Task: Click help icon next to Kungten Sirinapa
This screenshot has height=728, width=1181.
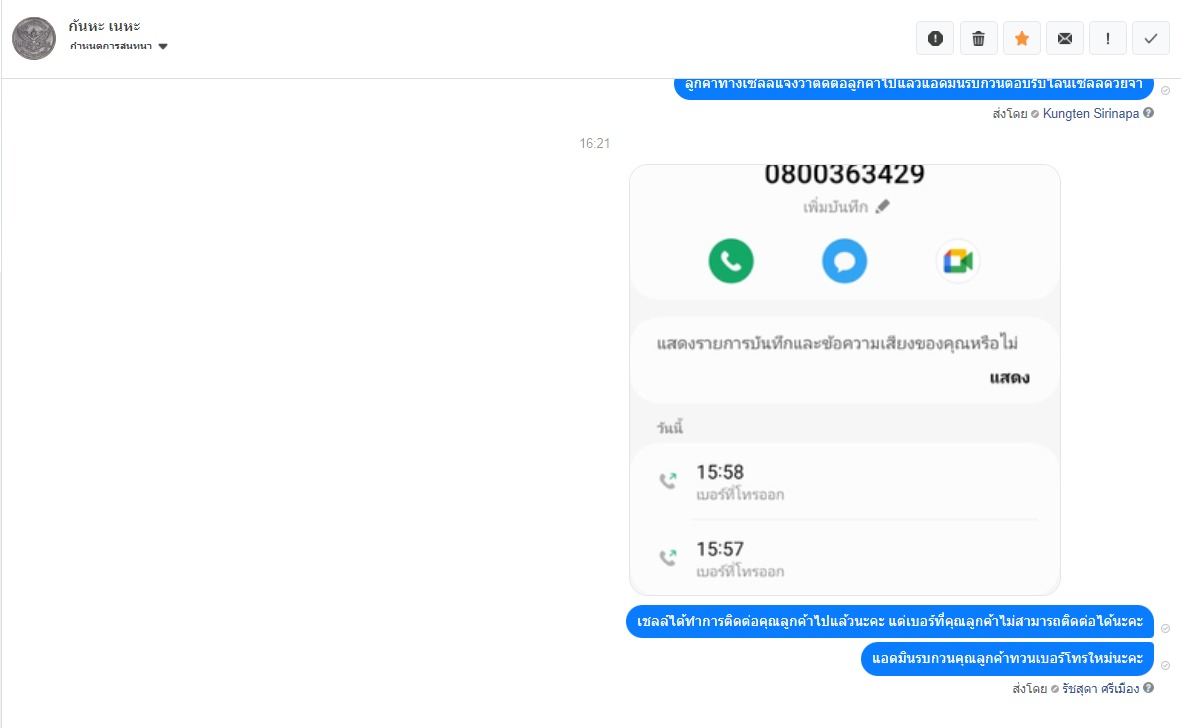Action: 1148,113
